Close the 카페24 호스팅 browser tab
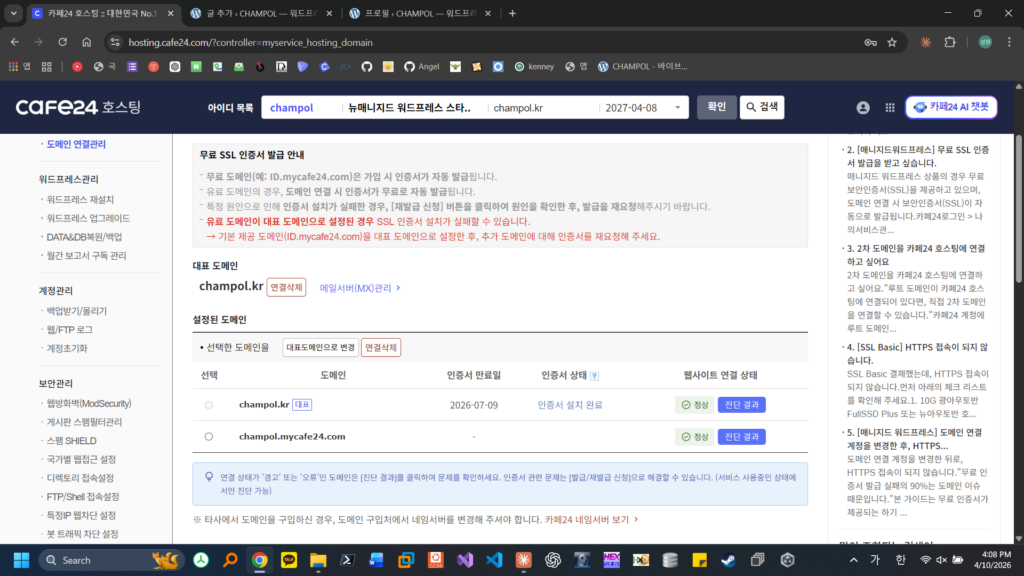1024x576 pixels. pyautogui.click(x=170, y=13)
